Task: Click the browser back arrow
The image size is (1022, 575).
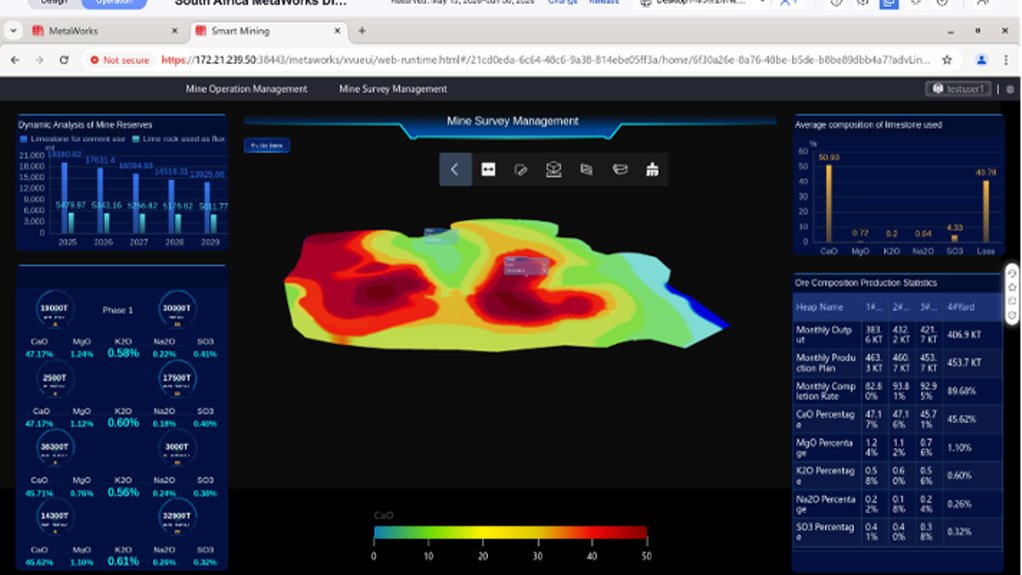Action: (x=15, y=60)
